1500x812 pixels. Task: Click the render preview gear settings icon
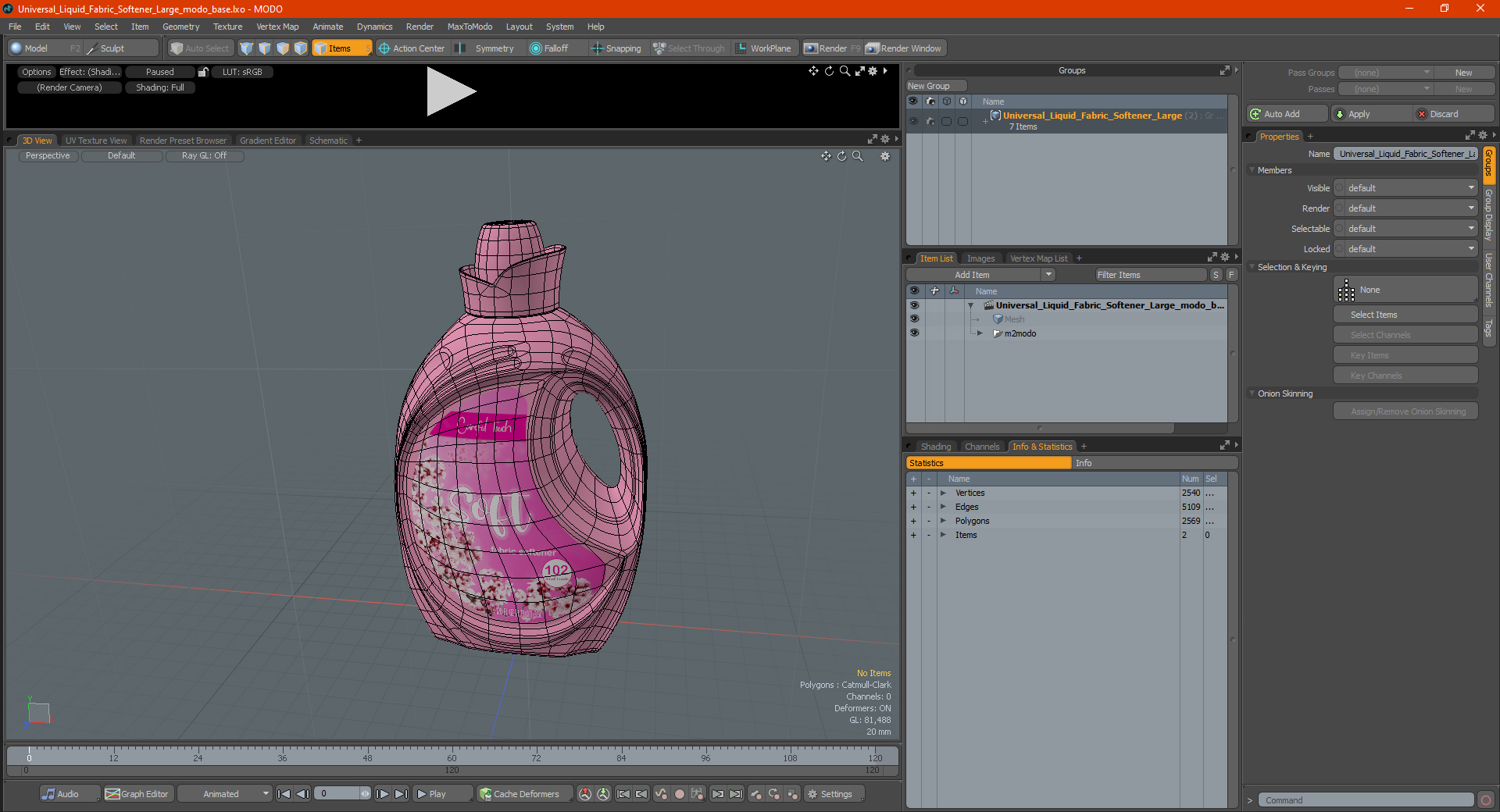pos(873,71)
